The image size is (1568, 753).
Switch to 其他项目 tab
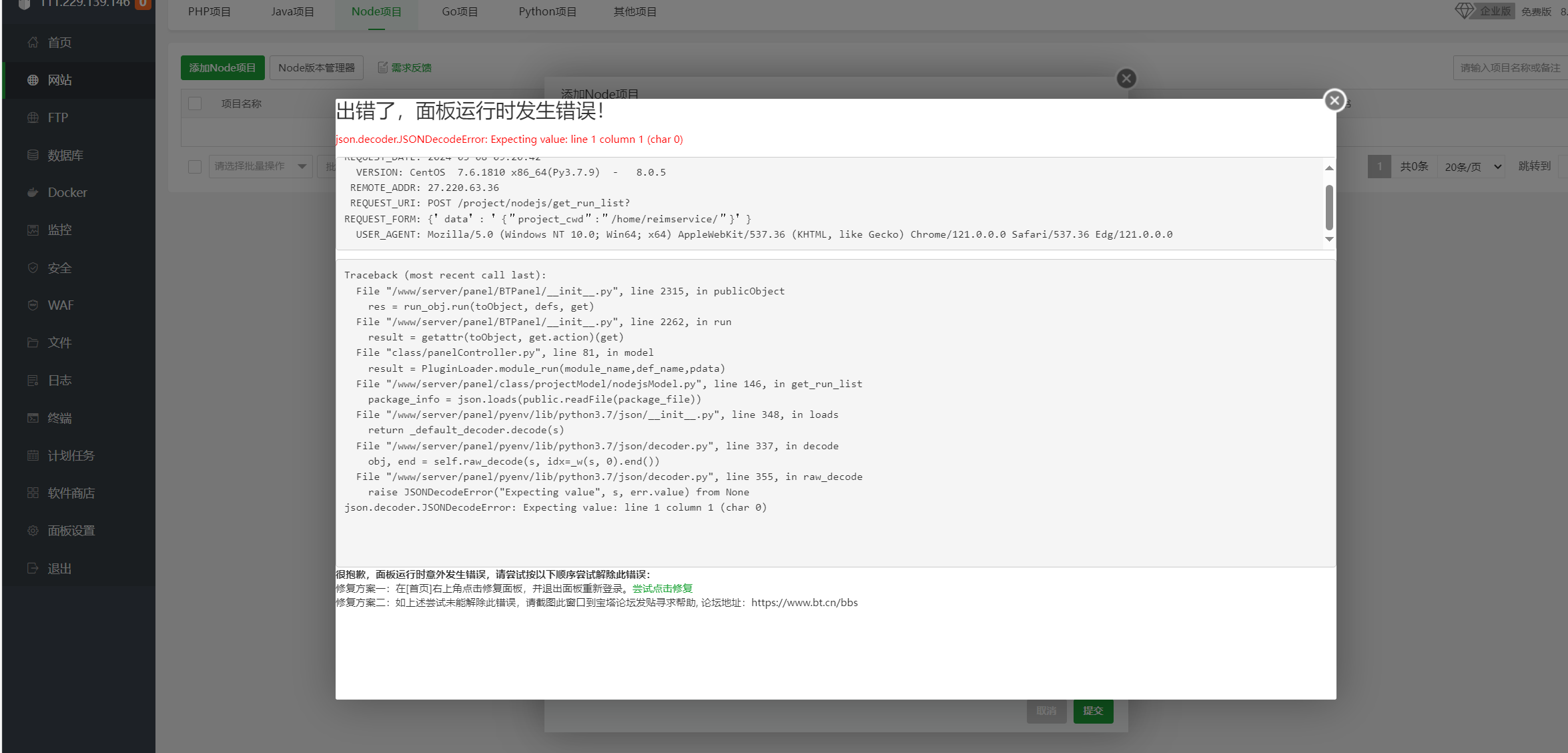[x=635, y=11]
